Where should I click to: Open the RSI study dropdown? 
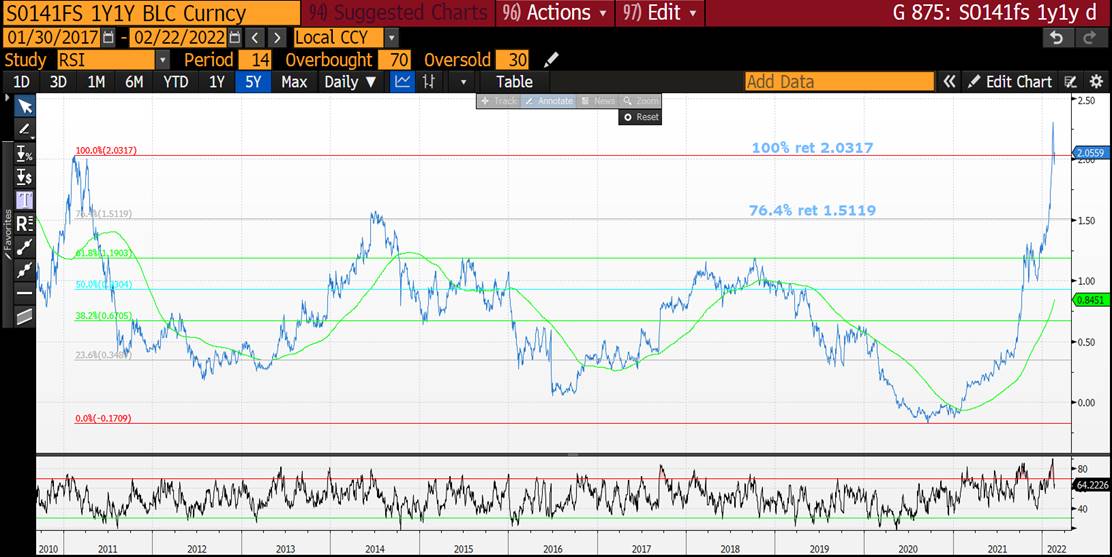click(x=163, y=60)
